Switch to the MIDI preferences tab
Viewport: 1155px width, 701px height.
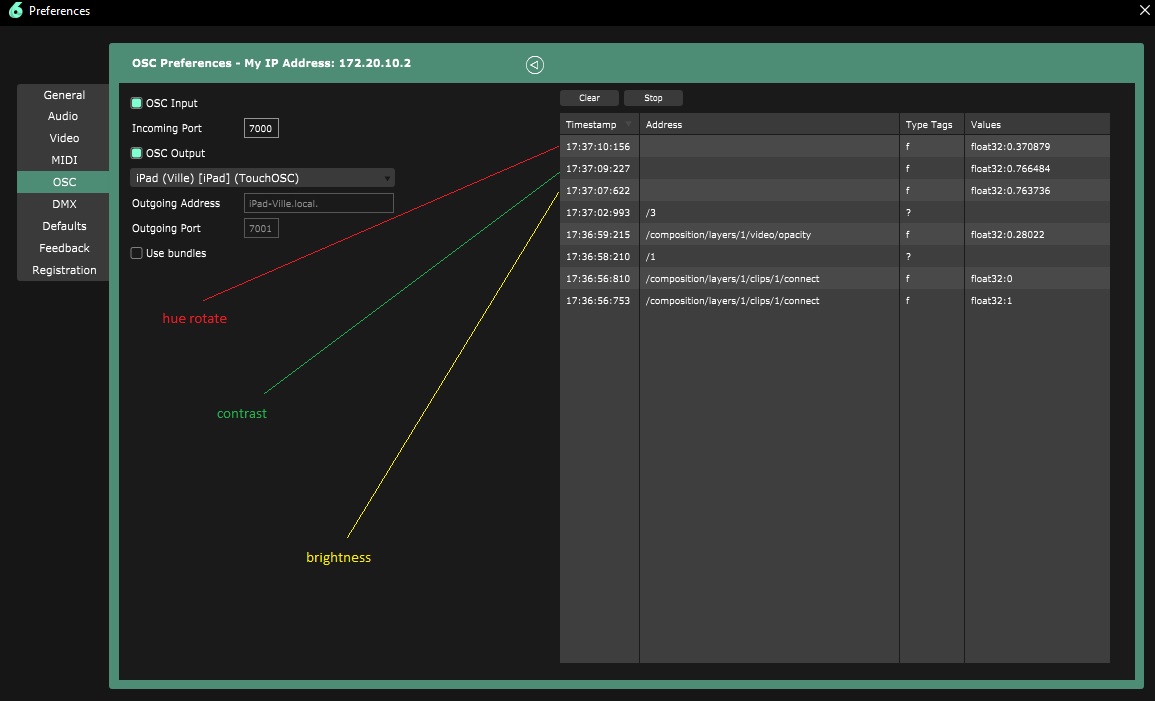tap(64, 160)
